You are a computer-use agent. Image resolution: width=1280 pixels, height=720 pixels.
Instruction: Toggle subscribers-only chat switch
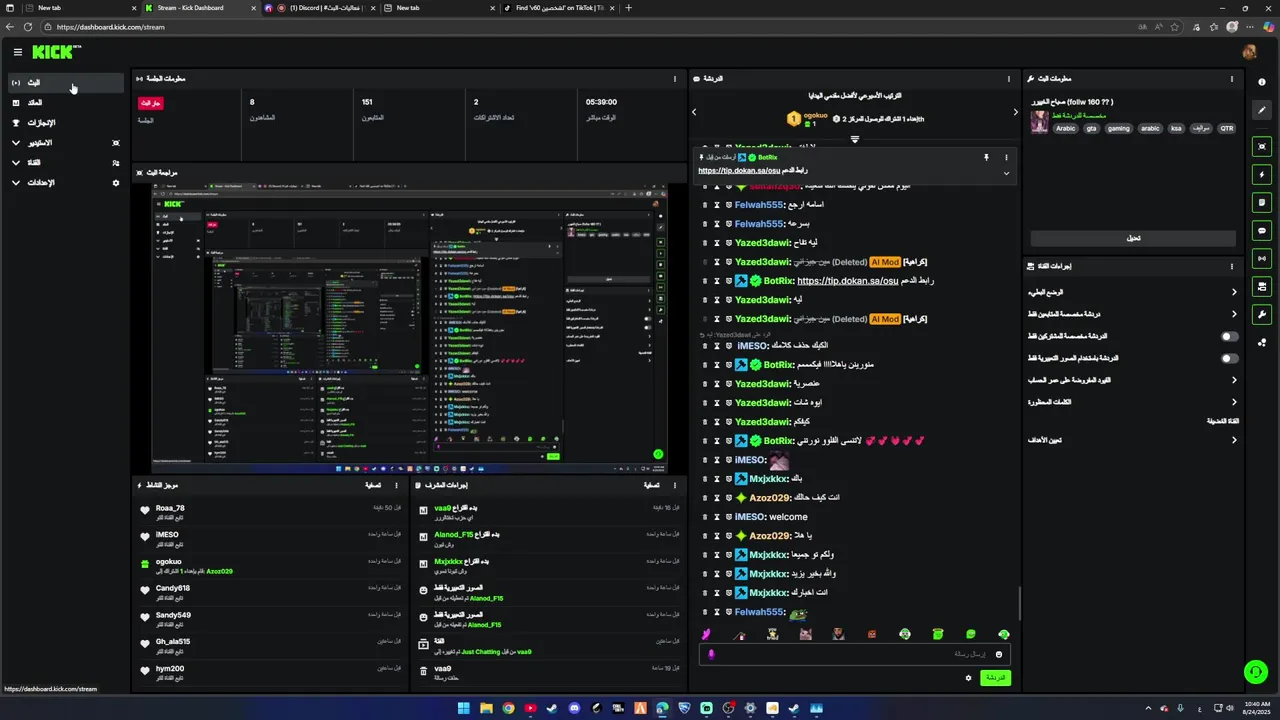(1230, 337)
